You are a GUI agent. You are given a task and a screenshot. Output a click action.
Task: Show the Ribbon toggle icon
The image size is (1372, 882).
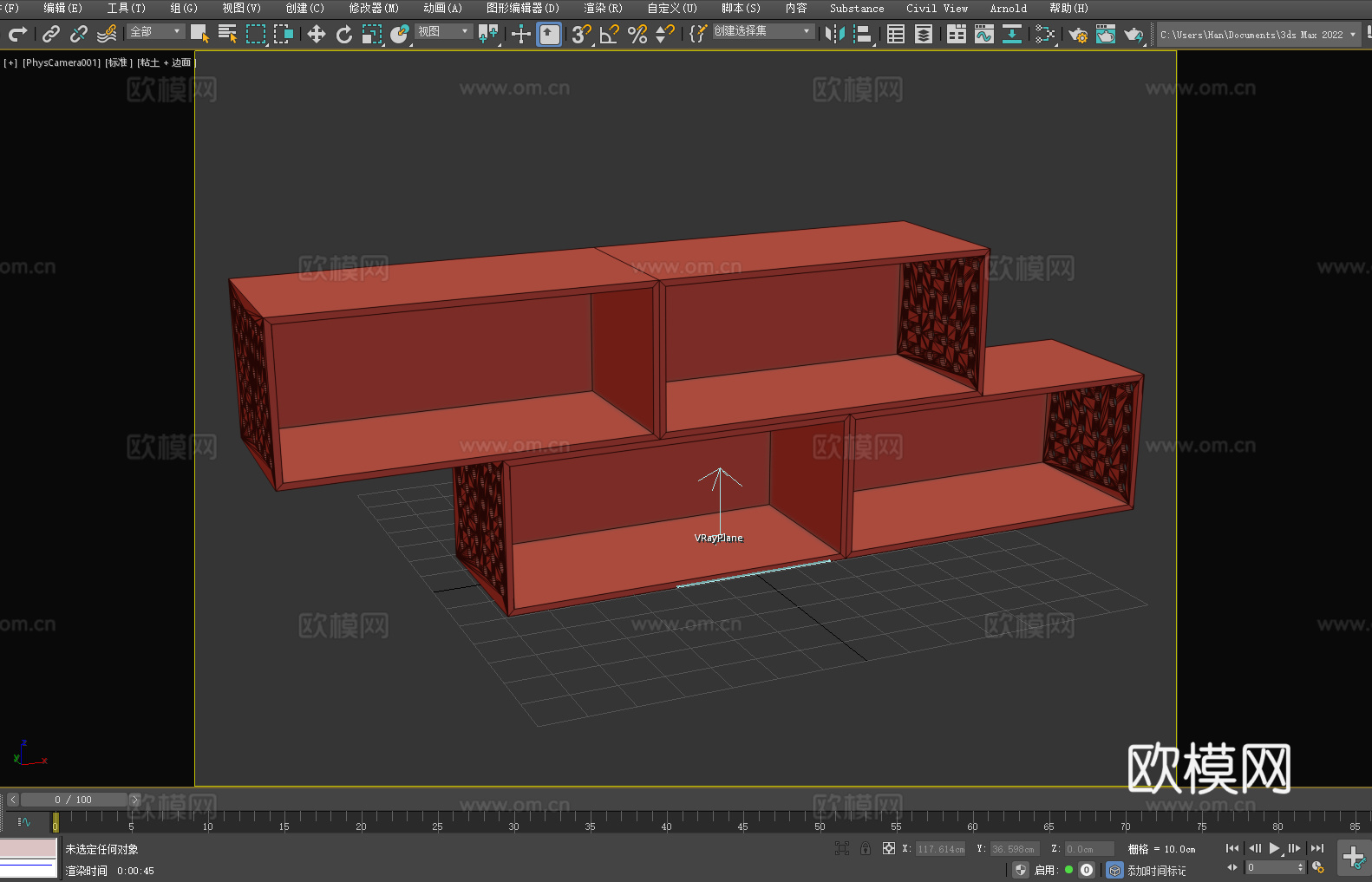(957, 34)
